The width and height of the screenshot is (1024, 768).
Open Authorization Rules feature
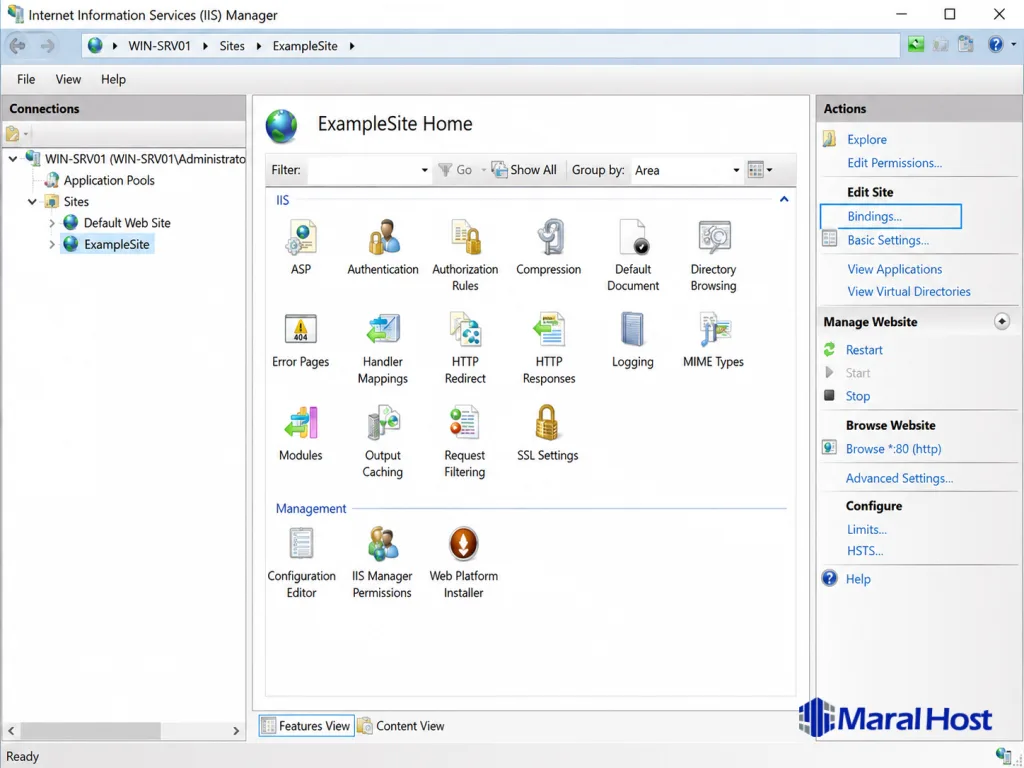[465, 255]
